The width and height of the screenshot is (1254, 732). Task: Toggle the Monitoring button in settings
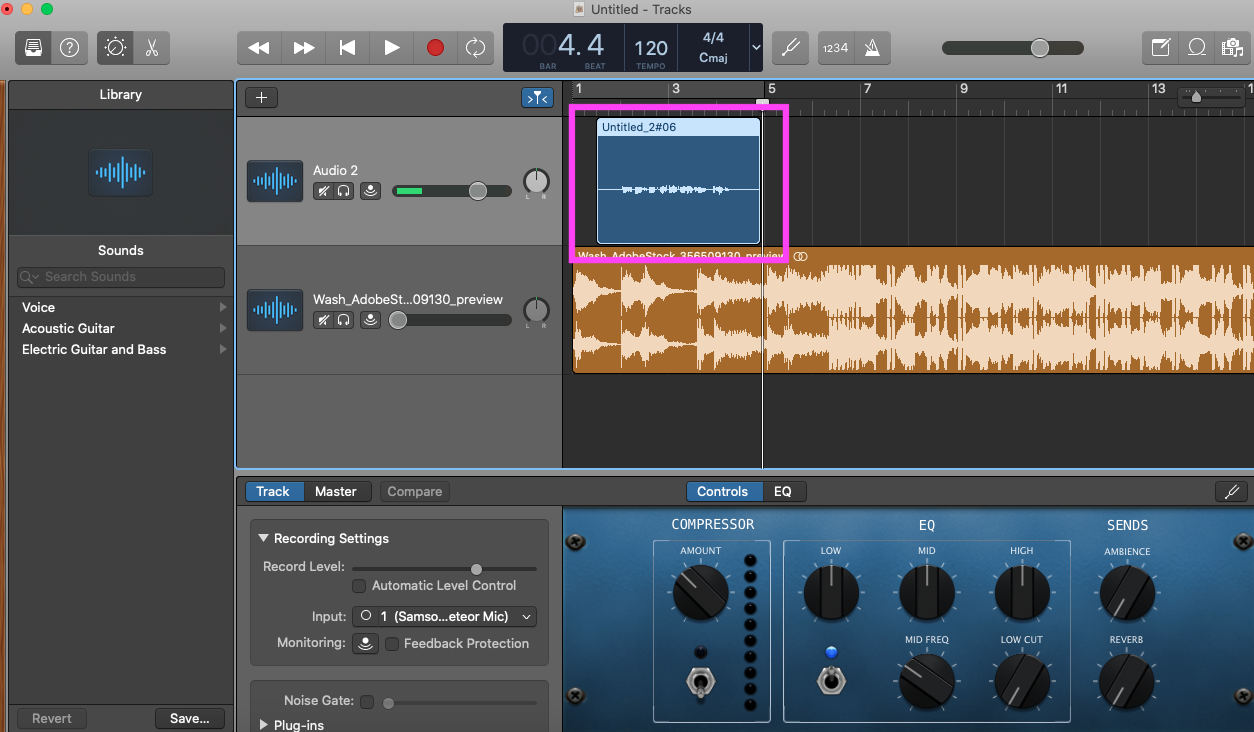click(365, 643)
